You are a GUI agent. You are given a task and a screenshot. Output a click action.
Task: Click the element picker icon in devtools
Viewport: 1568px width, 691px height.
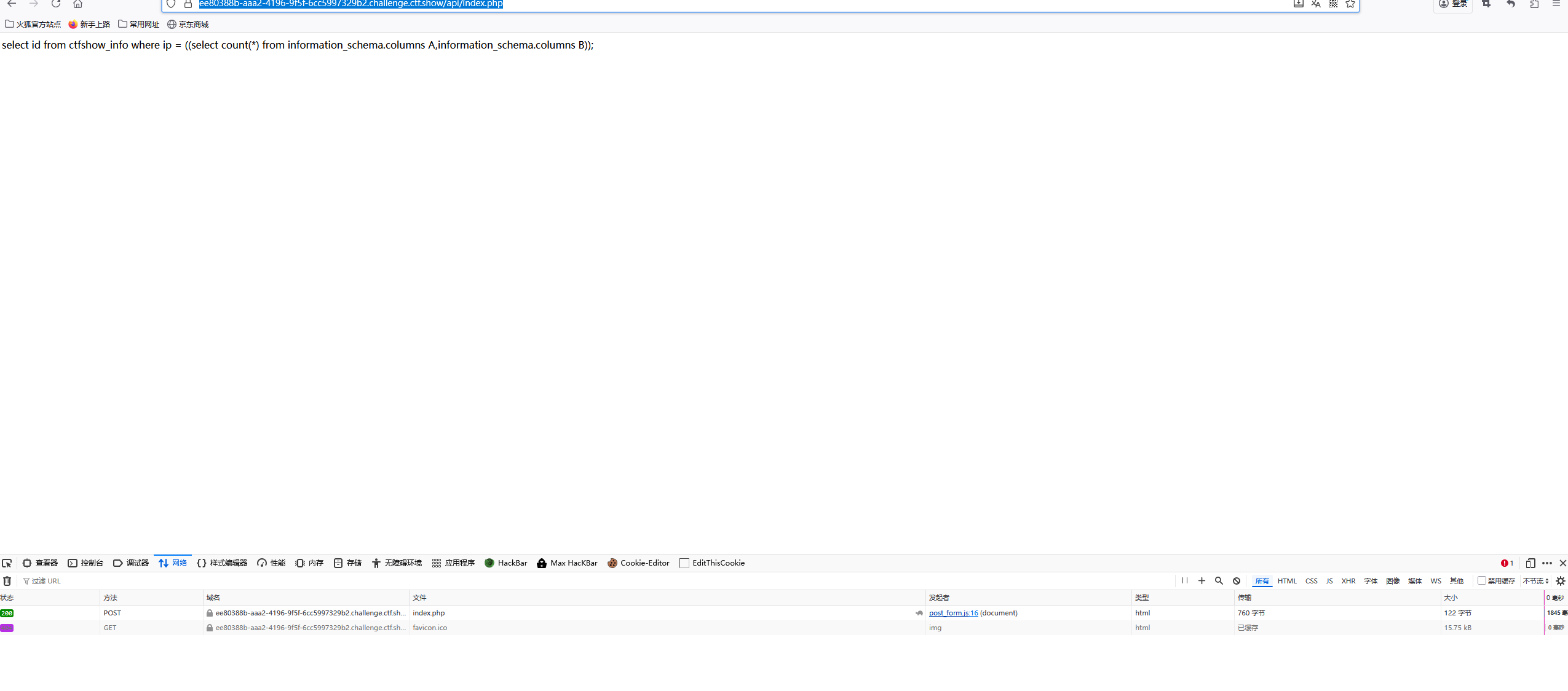(7, 563)
